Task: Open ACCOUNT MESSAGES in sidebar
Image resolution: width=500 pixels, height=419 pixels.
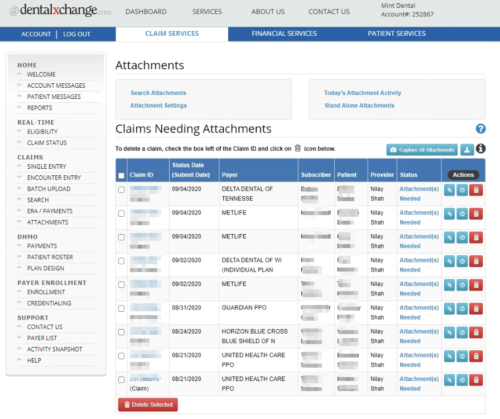Action: pyautogui.click(x=56, y=86)
